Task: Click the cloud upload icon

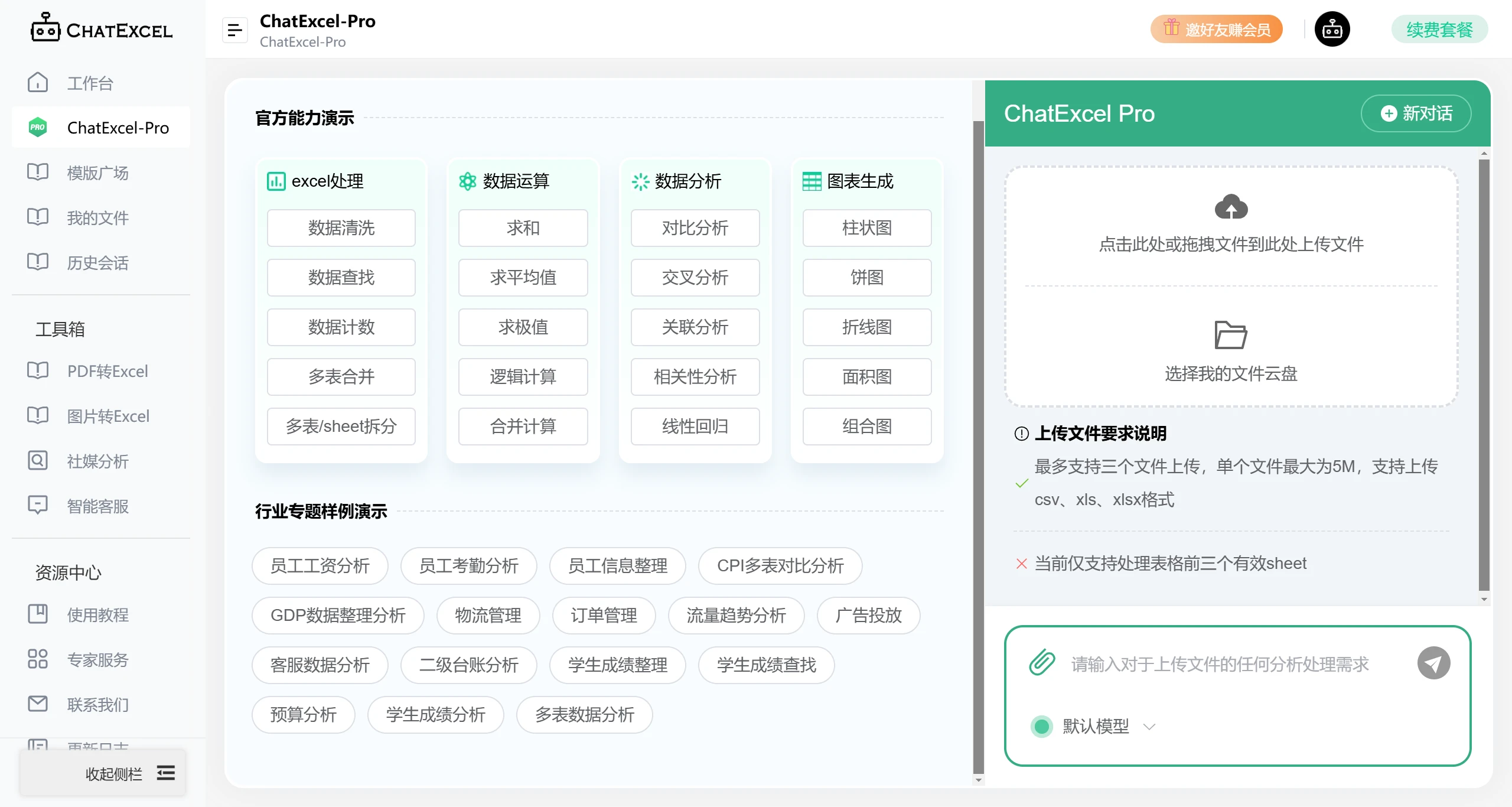Action: [x=1233, y=207]
